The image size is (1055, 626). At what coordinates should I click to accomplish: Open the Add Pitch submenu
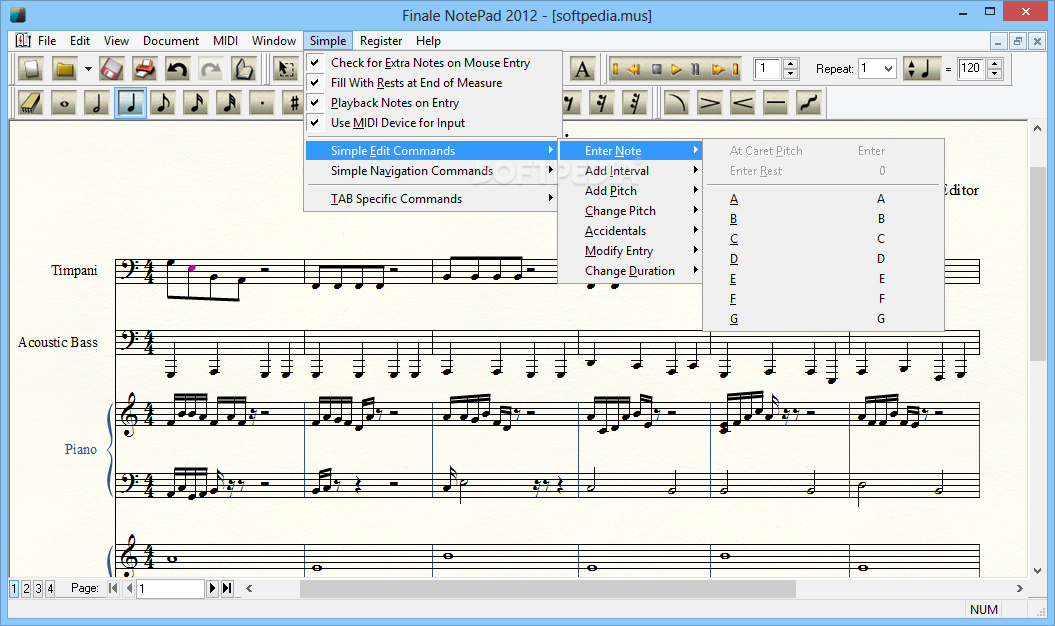(x=630, y=191)
